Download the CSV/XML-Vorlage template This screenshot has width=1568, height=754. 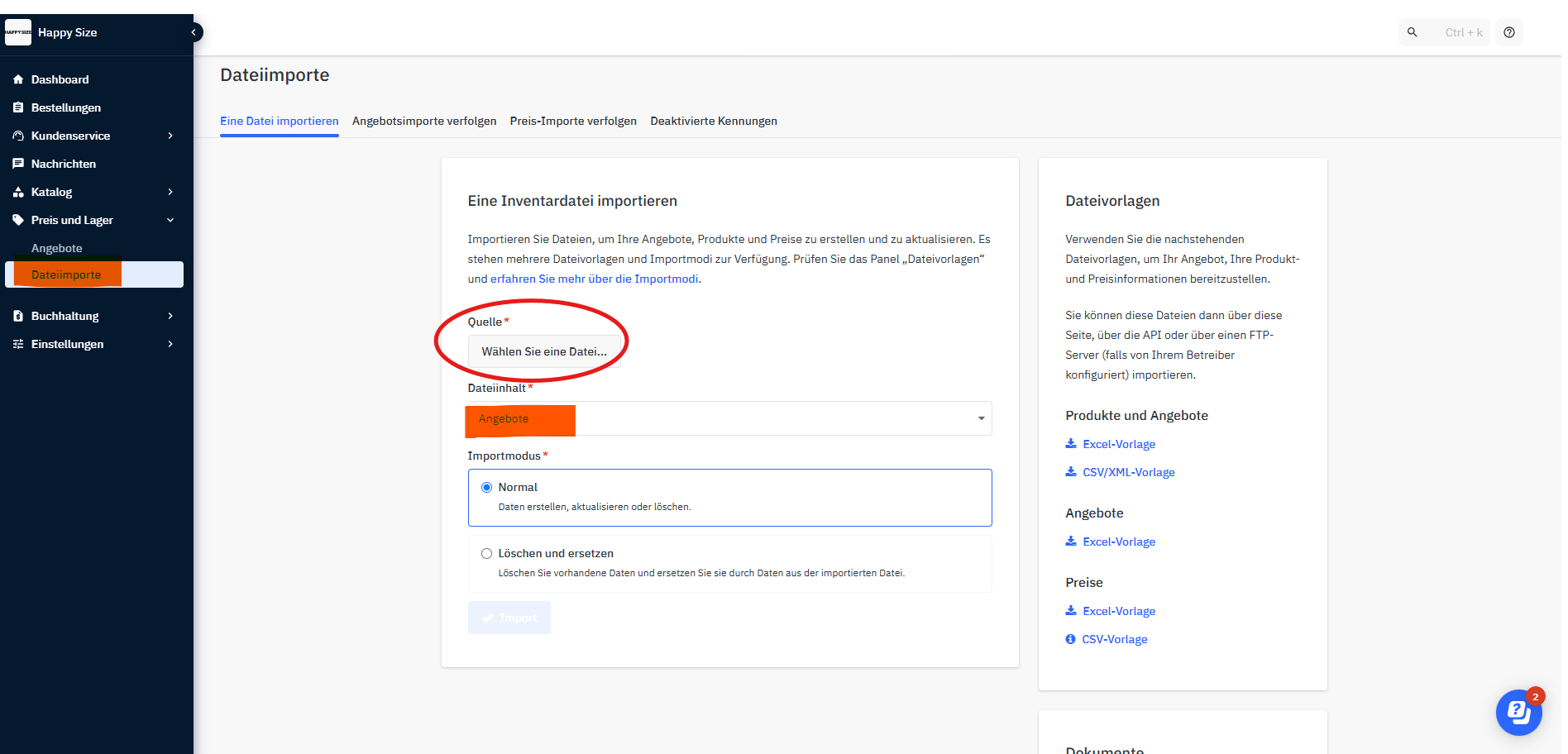click(x=1128, y=472)
